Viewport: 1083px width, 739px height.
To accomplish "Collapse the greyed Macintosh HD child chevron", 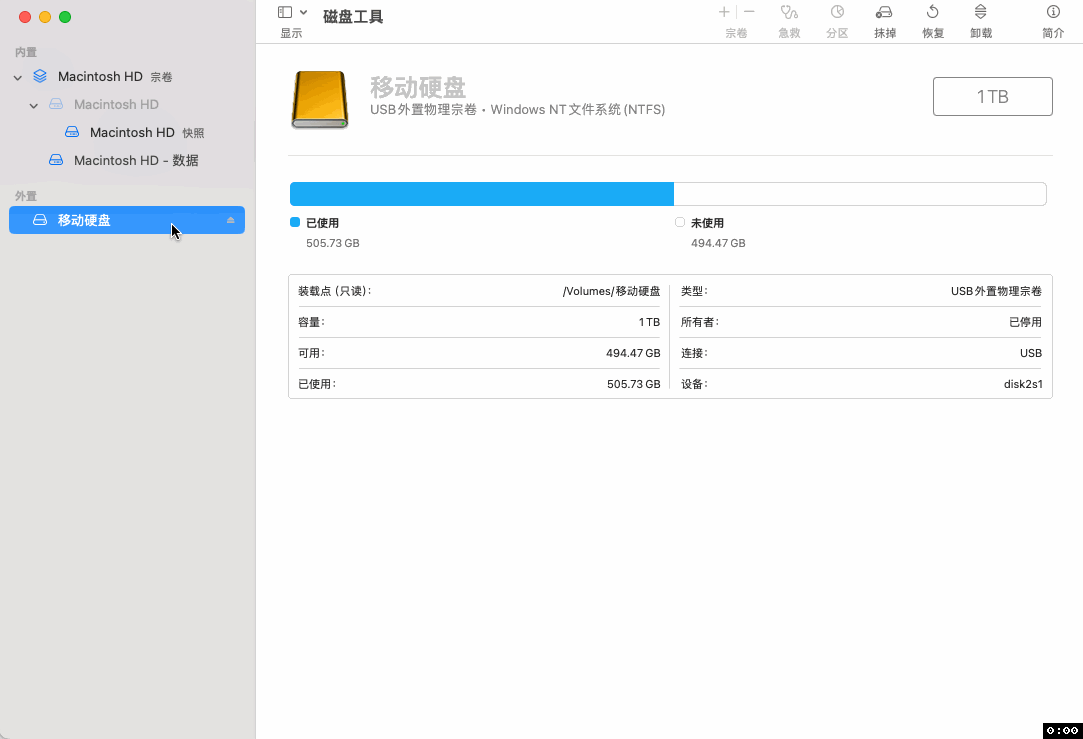I will coord(34,106).
